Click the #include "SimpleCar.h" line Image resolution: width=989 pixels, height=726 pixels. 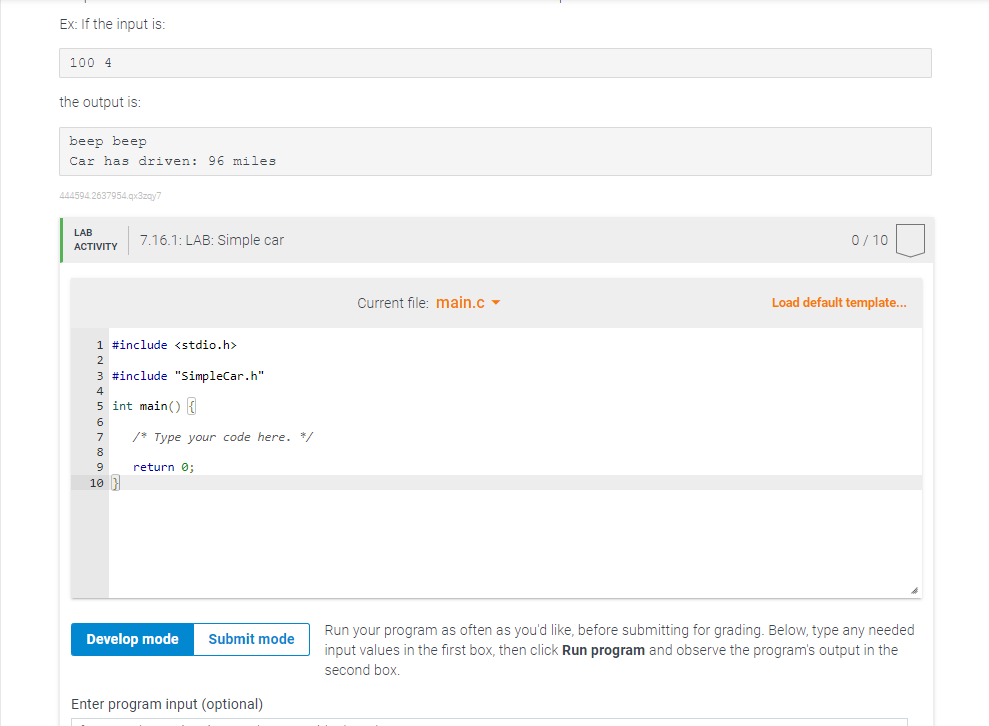click(x=188, y=376)
